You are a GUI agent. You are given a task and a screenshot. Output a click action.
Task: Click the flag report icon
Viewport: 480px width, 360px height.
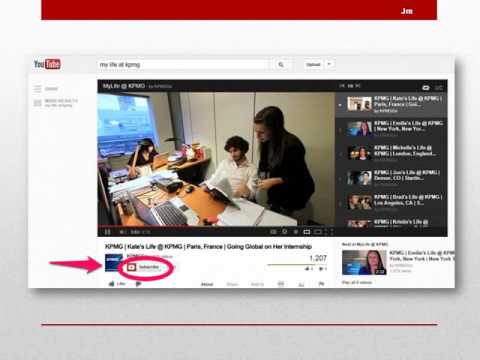click(321, 284)
